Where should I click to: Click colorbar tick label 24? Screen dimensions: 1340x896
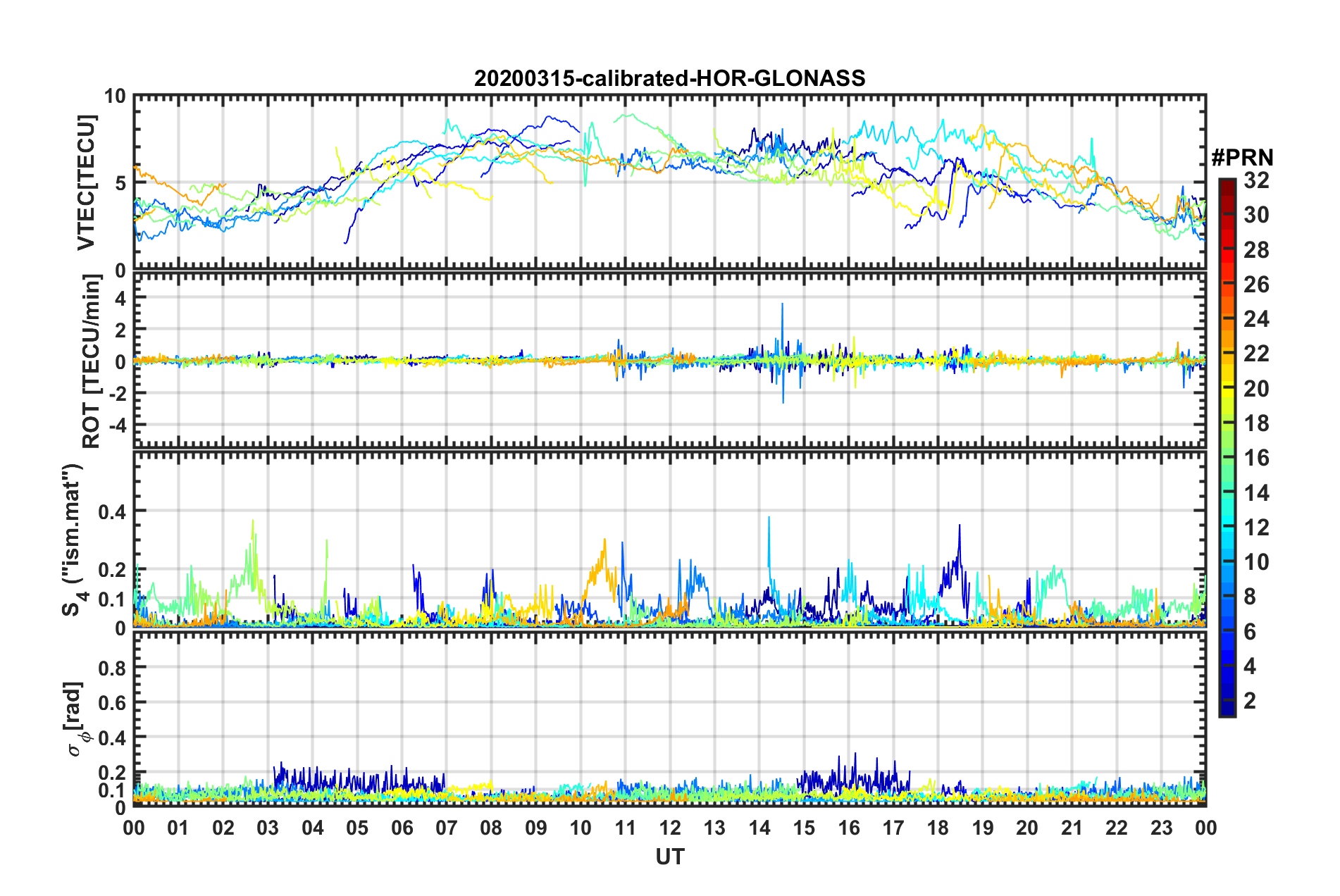[x=1256, y=319]
